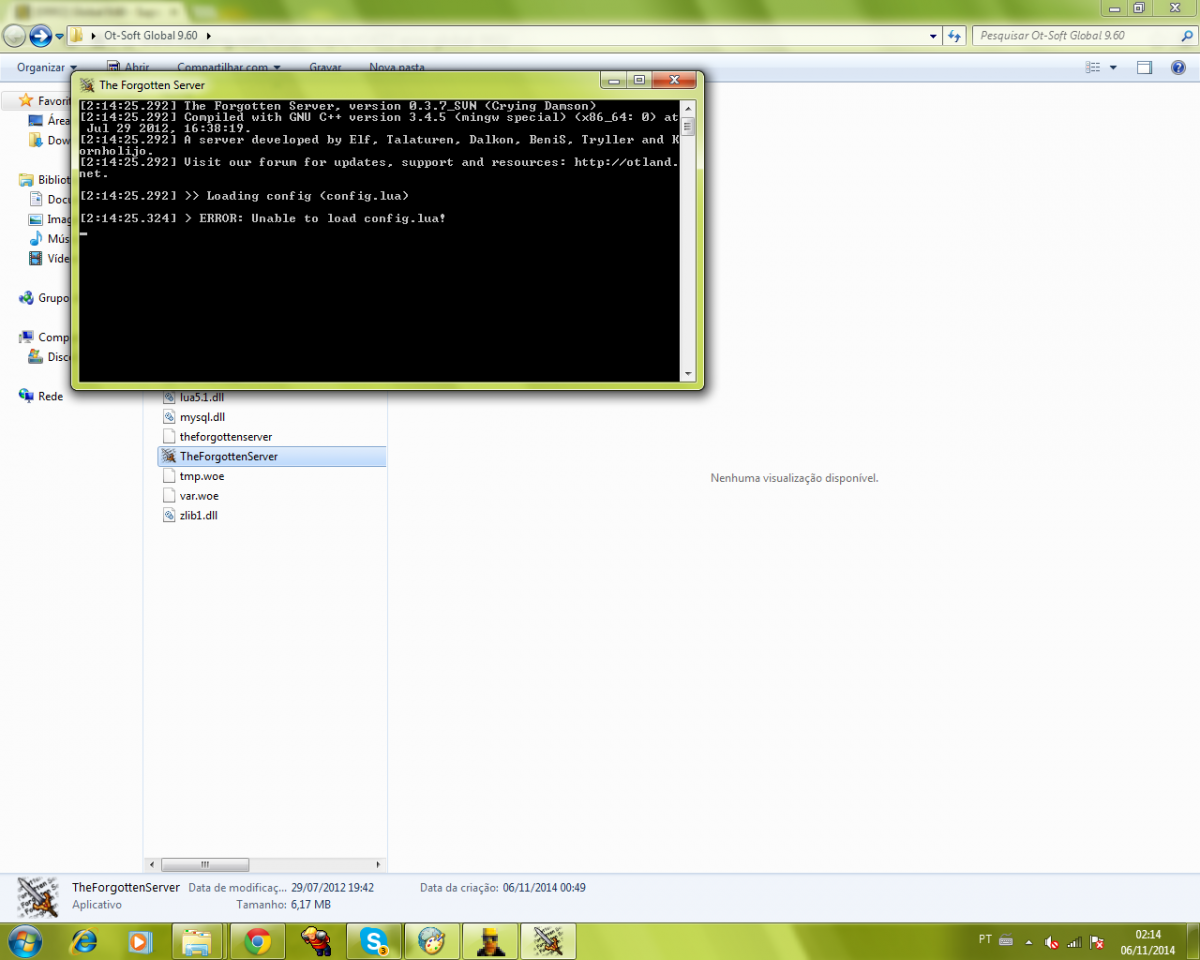Click the creation date 06/11/2014 00:49

pyautogui.click(x=544, y=888)
